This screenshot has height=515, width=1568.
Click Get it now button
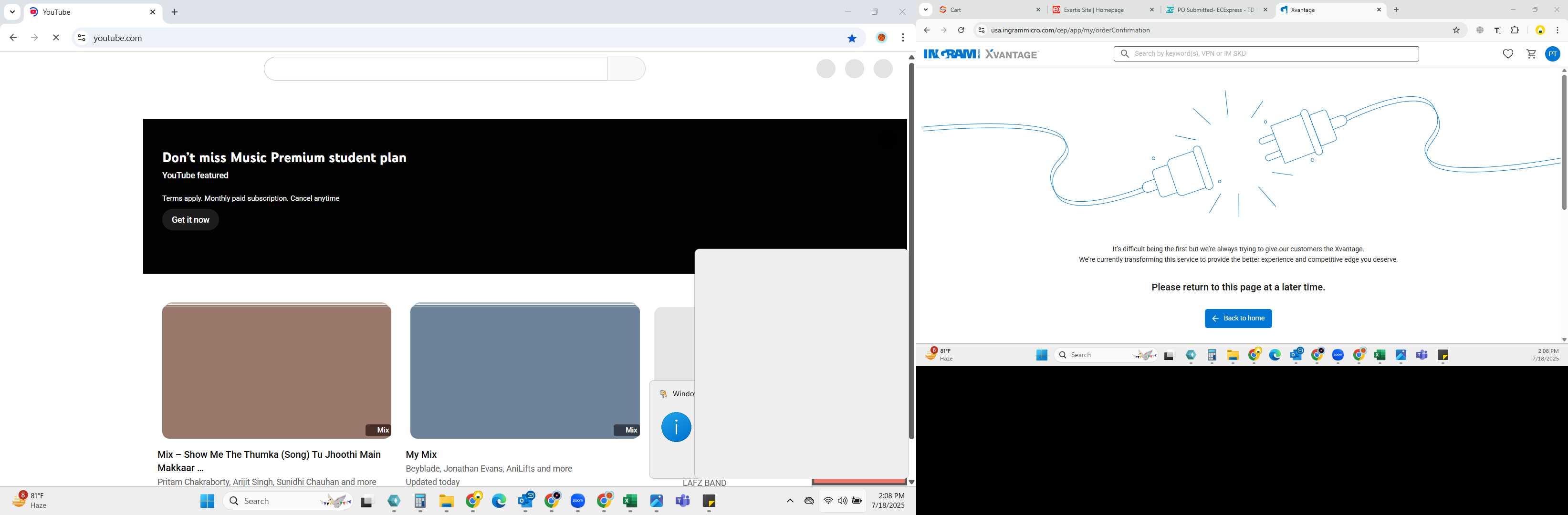pos(190,219)
